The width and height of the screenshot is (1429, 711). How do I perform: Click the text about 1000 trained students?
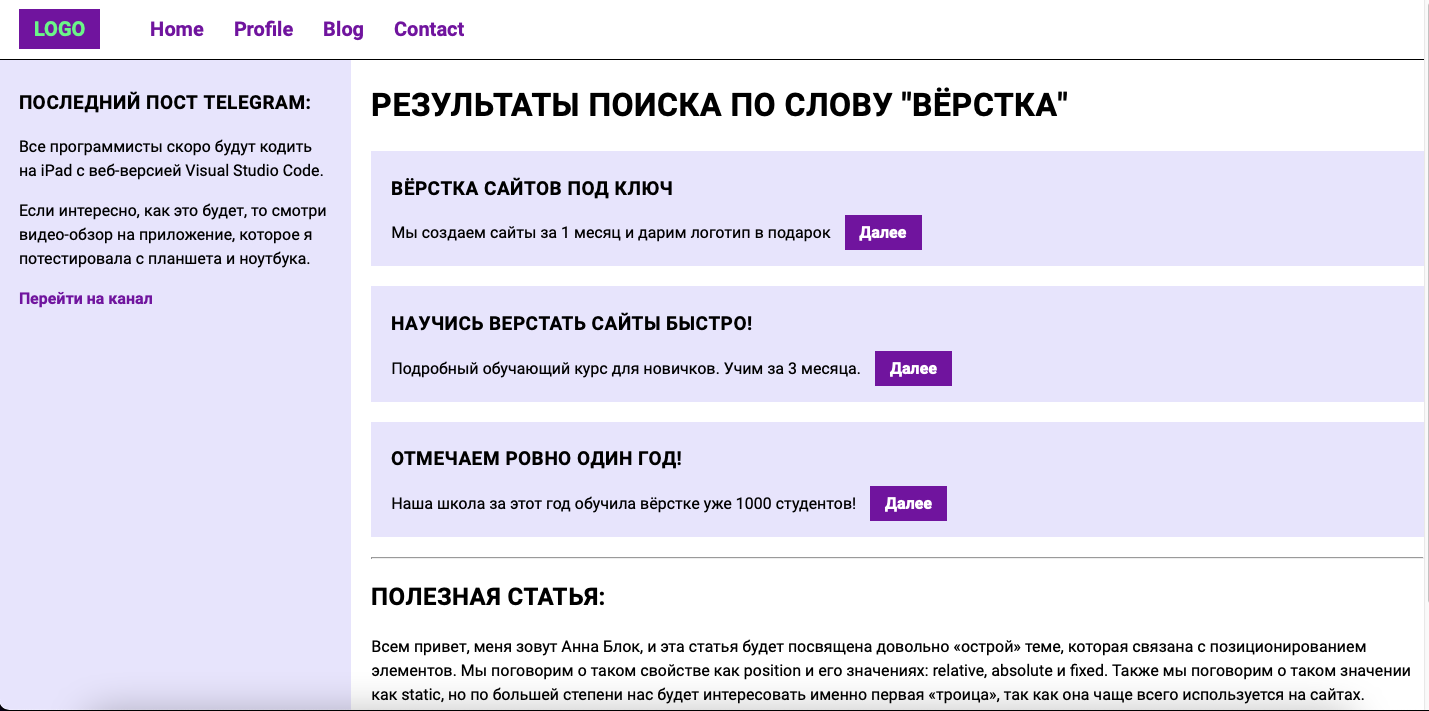click(x=623, y=504)
